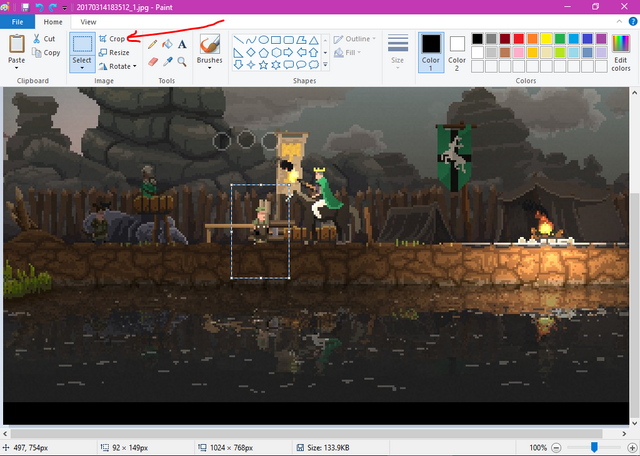Select the Rectangle shape
The width and height of the screenshot is (640, 456).
coord(276,40)
